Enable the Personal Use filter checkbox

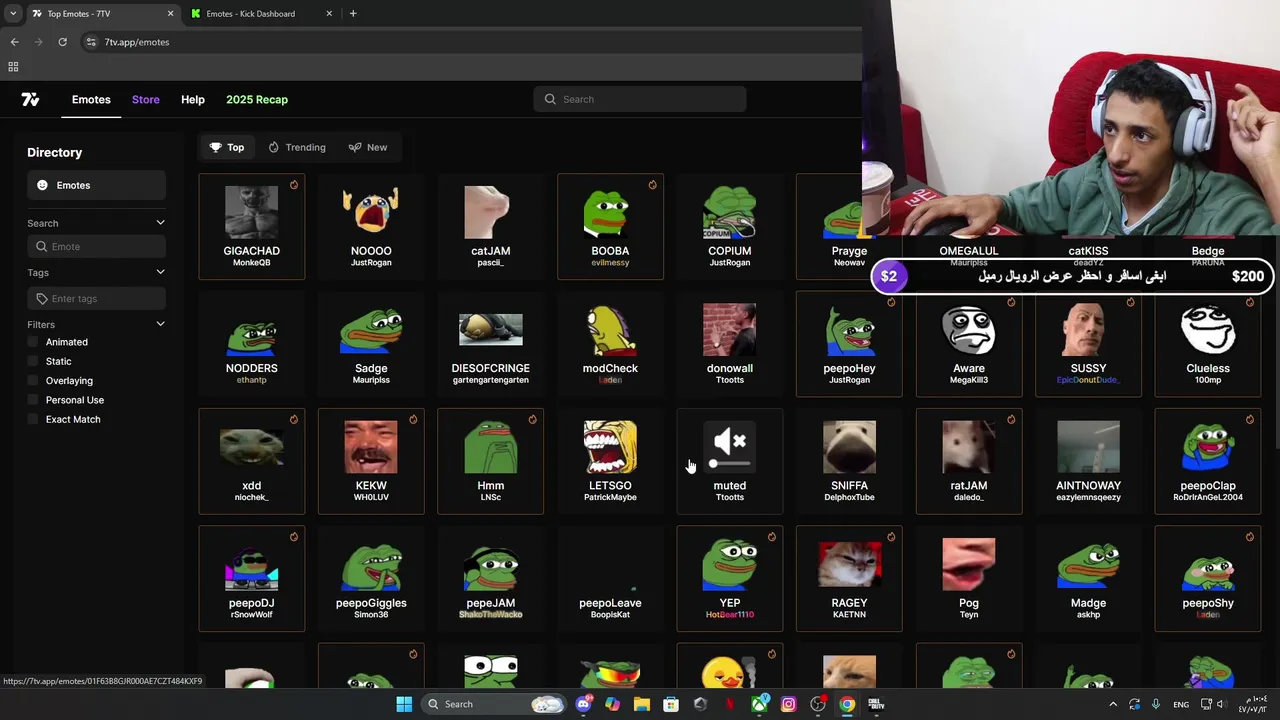[x=33, y=400]
